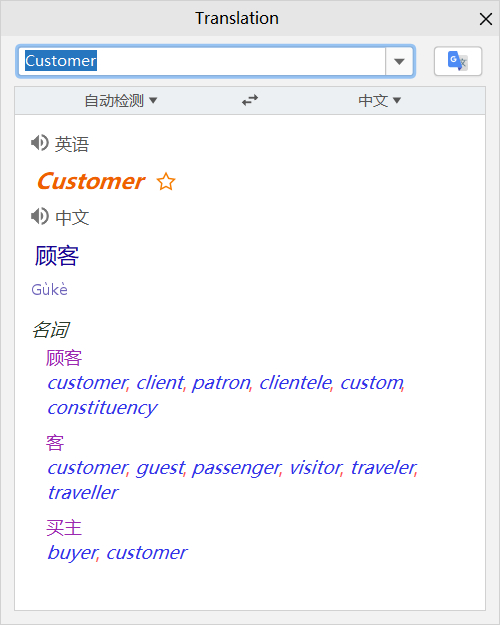Click the synonym custom

[x=372, y=383]
